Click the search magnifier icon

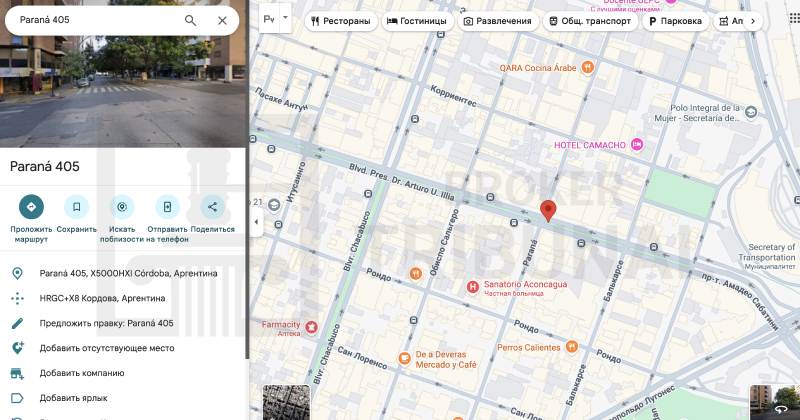pos(190,20)
